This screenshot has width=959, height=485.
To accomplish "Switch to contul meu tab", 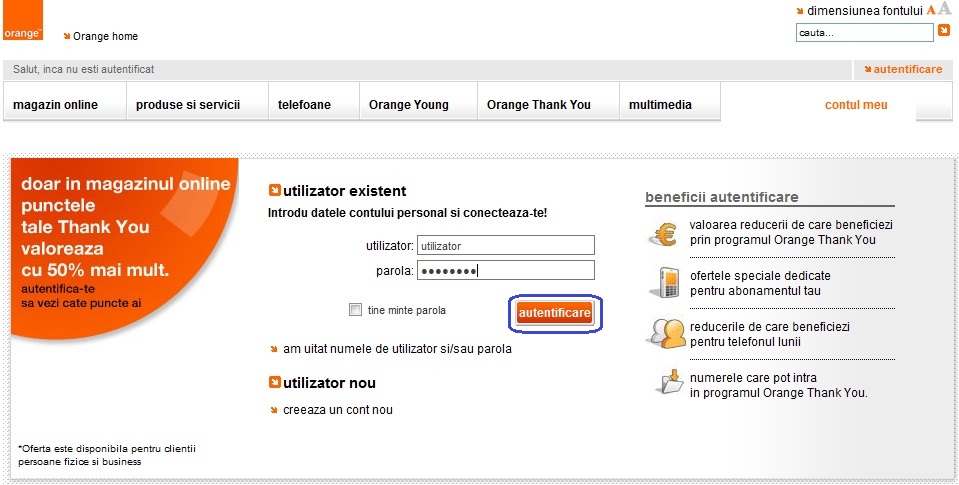I will (x=856, y=105).
